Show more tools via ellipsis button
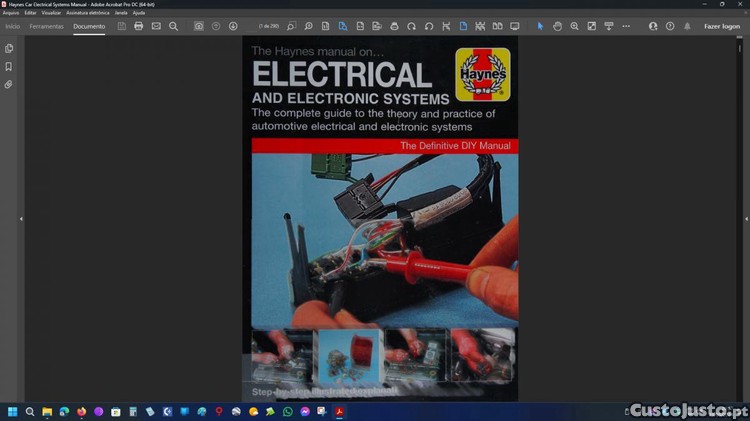Screen dimensions: 750x421 click(x=626, y=26)
